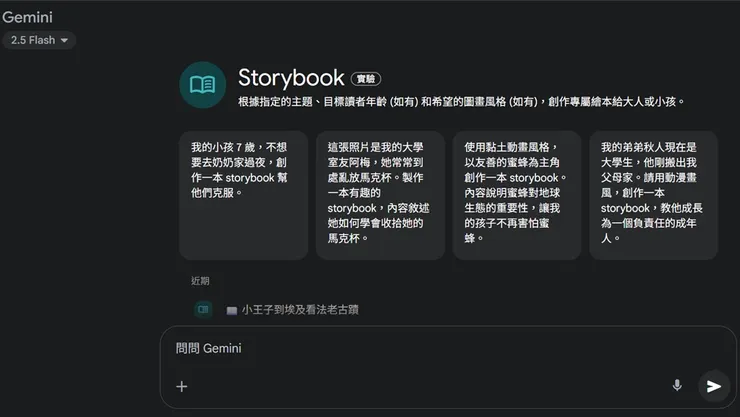Select the clay animation friendly bee prompt card
This screenshot has height=417, width=740.
[517, 195]
